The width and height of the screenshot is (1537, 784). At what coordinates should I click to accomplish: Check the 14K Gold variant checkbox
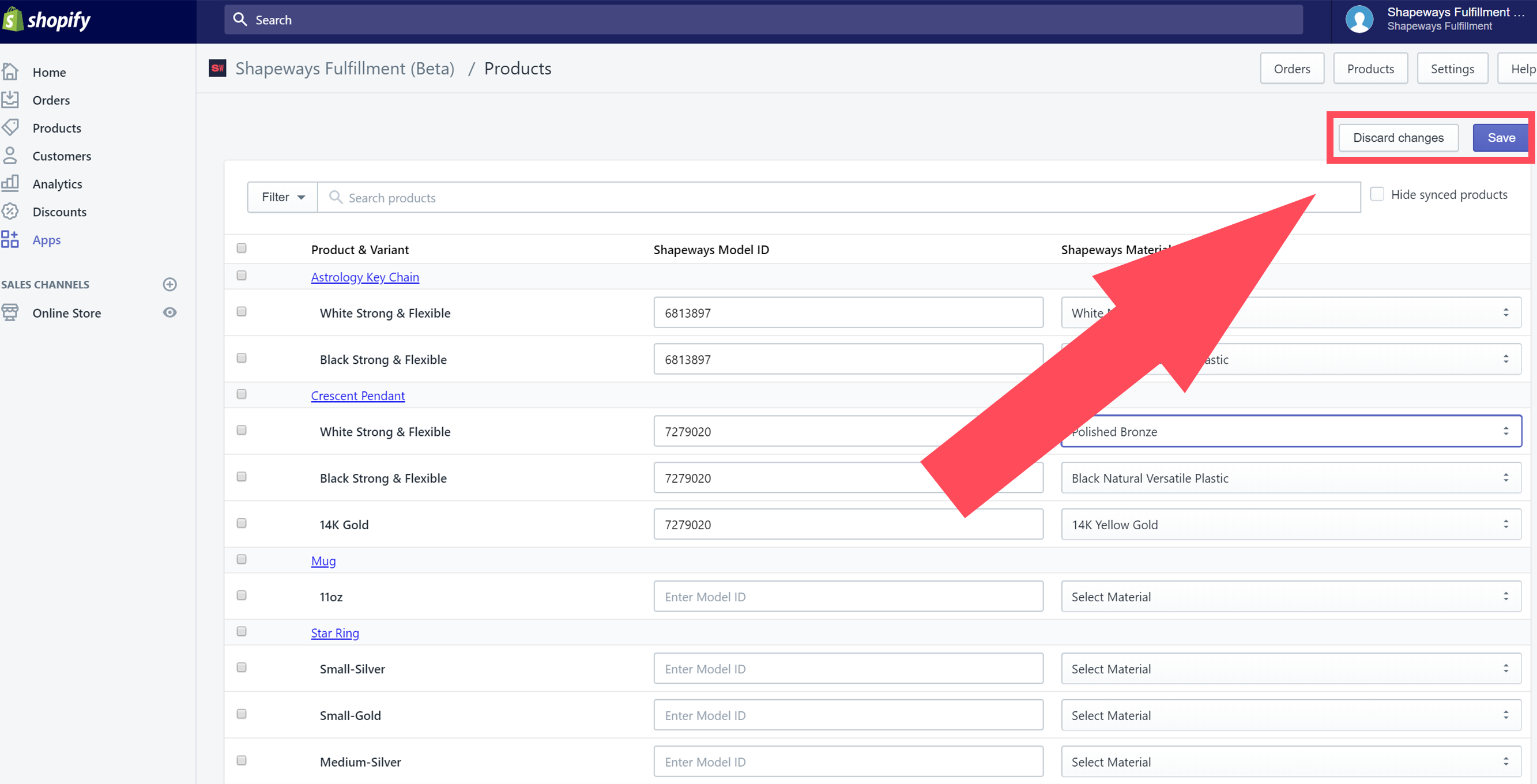point(241,523)
